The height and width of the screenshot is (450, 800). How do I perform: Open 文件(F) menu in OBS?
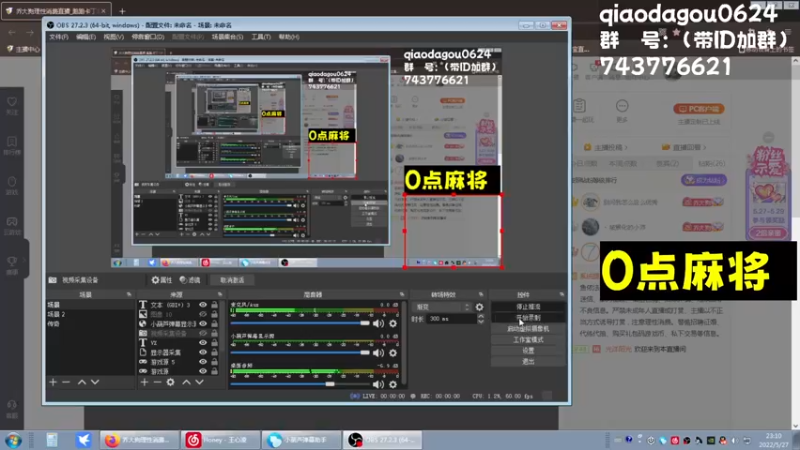point(59,37)
